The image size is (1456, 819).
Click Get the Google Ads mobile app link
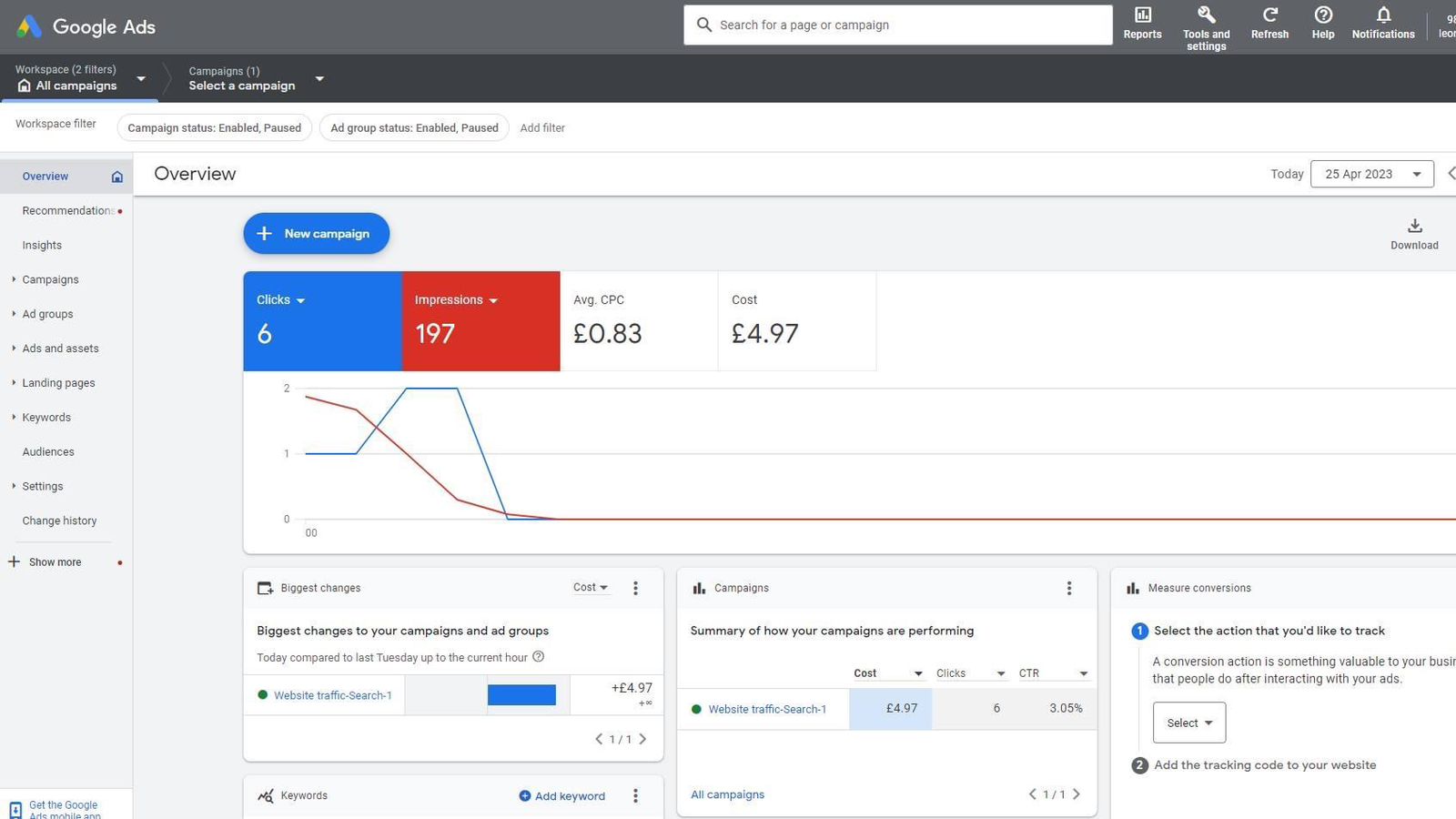[x=64, y=810]
